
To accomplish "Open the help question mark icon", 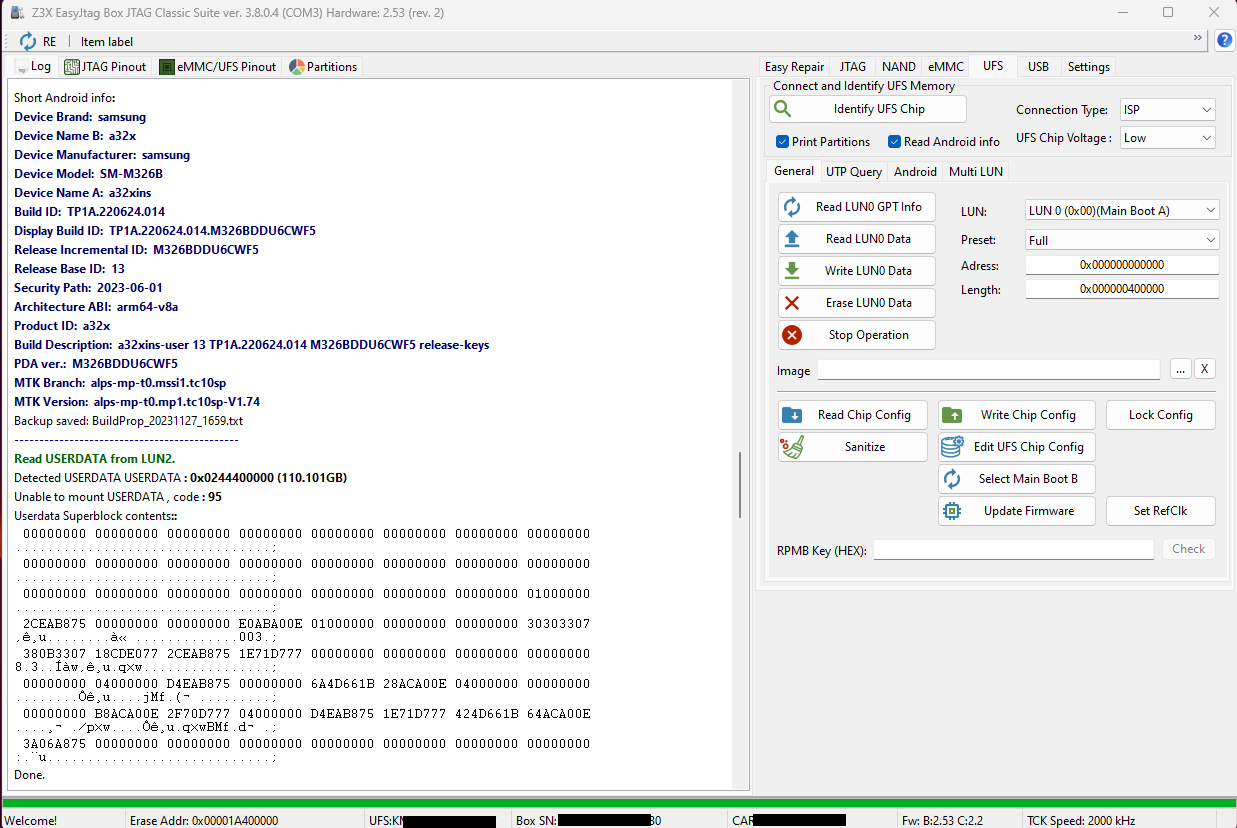I will coord(1224,40).
